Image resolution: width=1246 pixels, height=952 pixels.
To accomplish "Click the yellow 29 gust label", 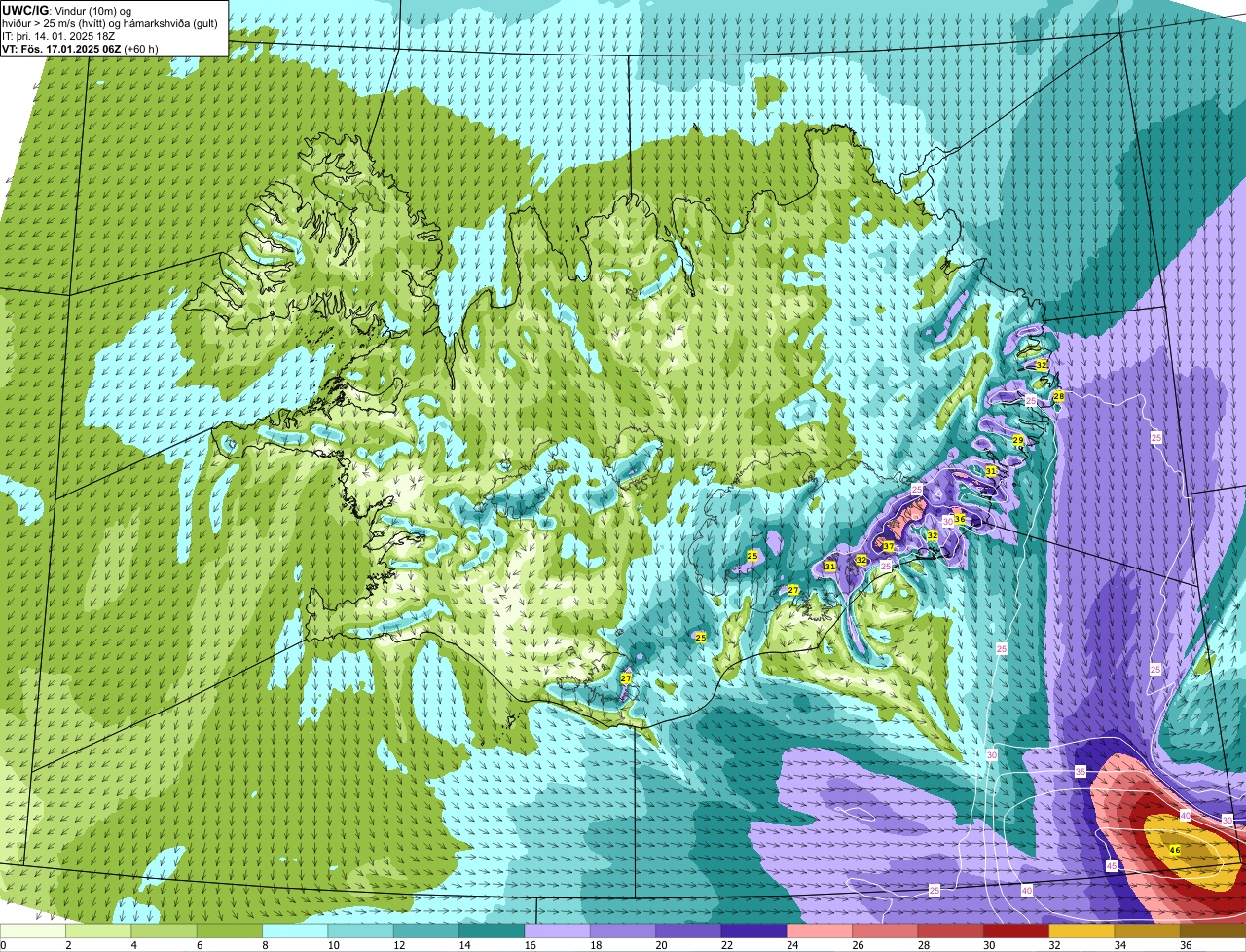I will click(1018, 441).
